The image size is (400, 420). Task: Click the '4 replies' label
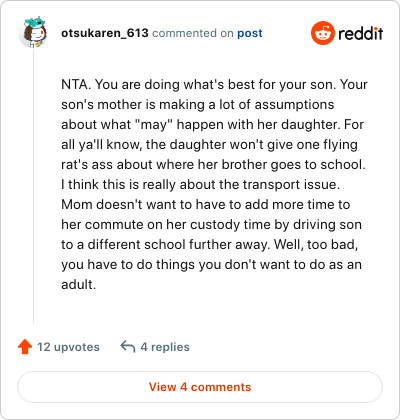(x=165, y=347)
